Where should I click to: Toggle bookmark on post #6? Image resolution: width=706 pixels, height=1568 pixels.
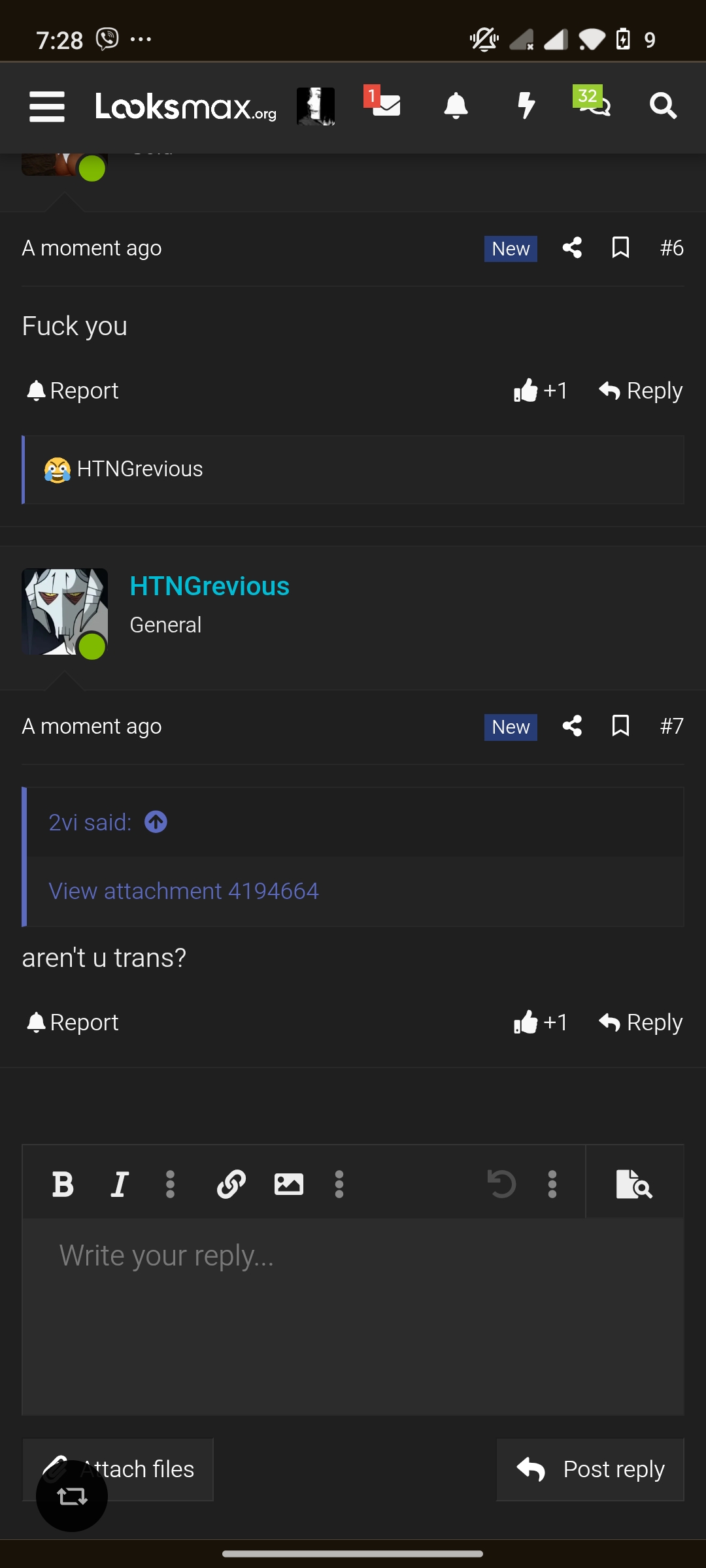pos(620,248)
